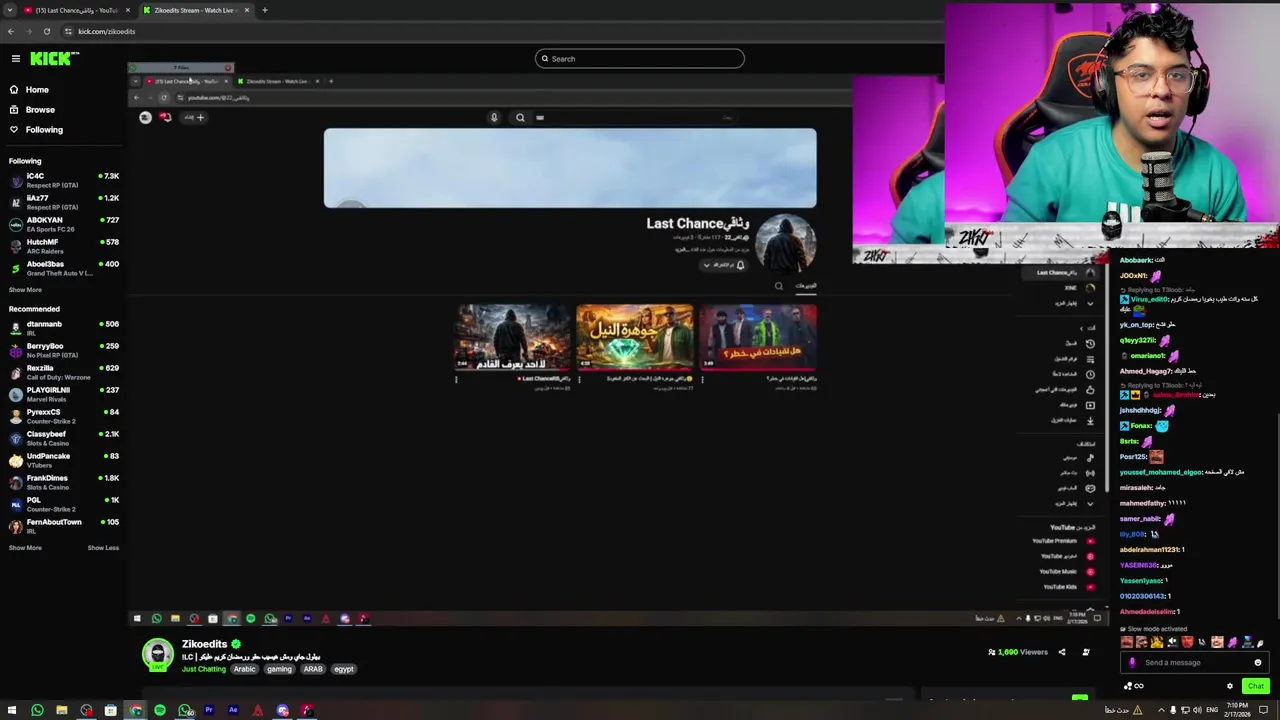
Task: Open recommended channel FernAboutTown
Action: (64, 526)
